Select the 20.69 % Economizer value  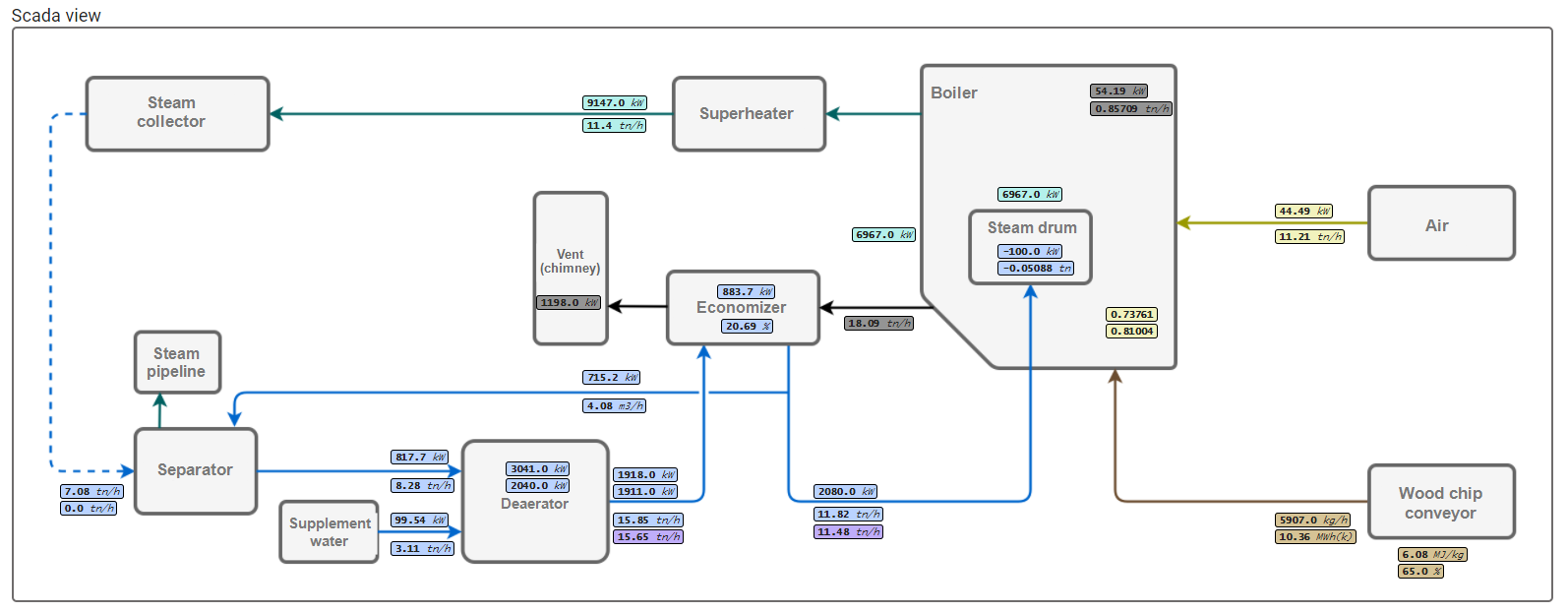tap(747, 327)
